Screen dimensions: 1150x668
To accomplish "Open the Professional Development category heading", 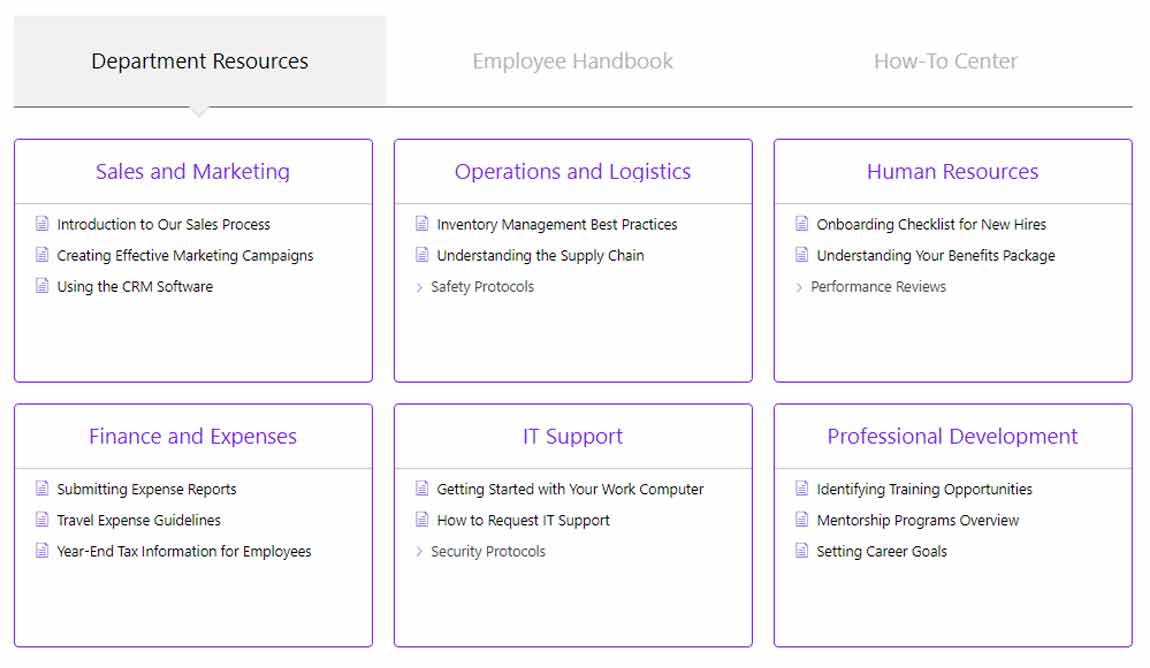I will [x=952, y=436].
